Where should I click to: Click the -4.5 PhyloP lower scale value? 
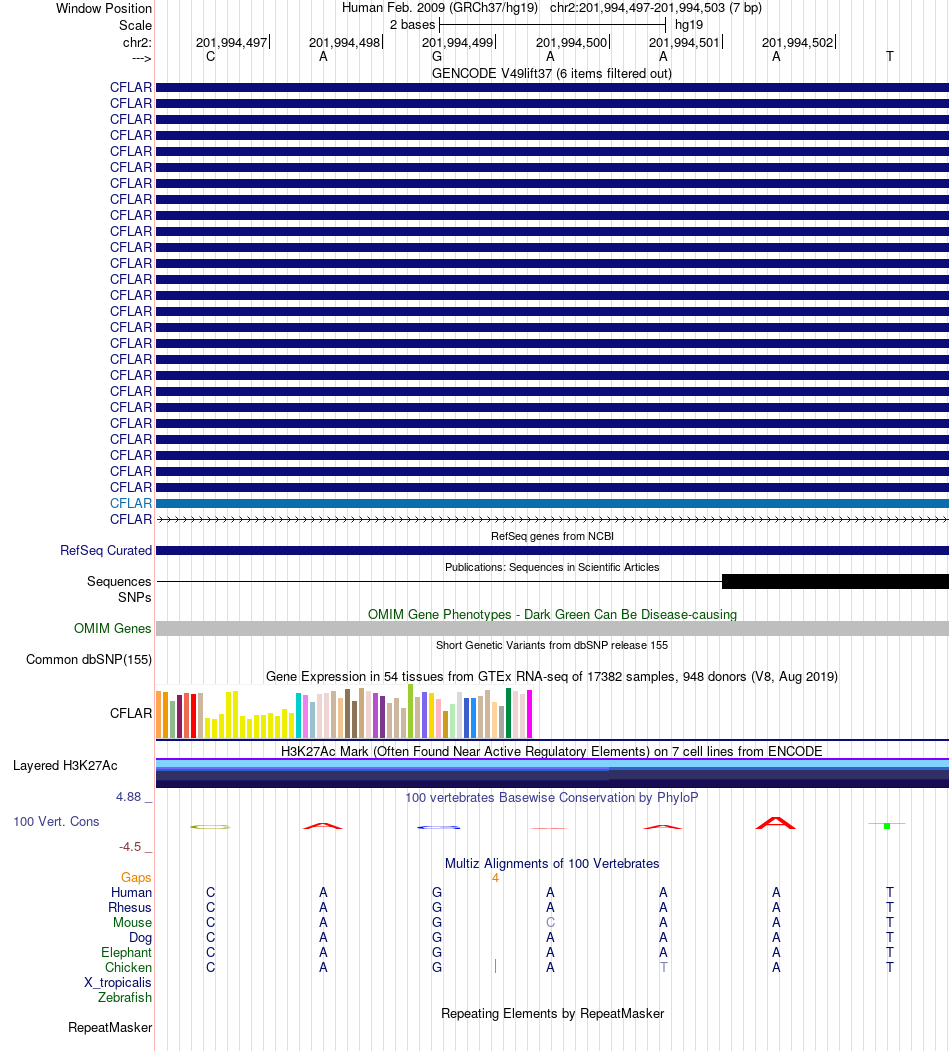(x=130, y=847)
